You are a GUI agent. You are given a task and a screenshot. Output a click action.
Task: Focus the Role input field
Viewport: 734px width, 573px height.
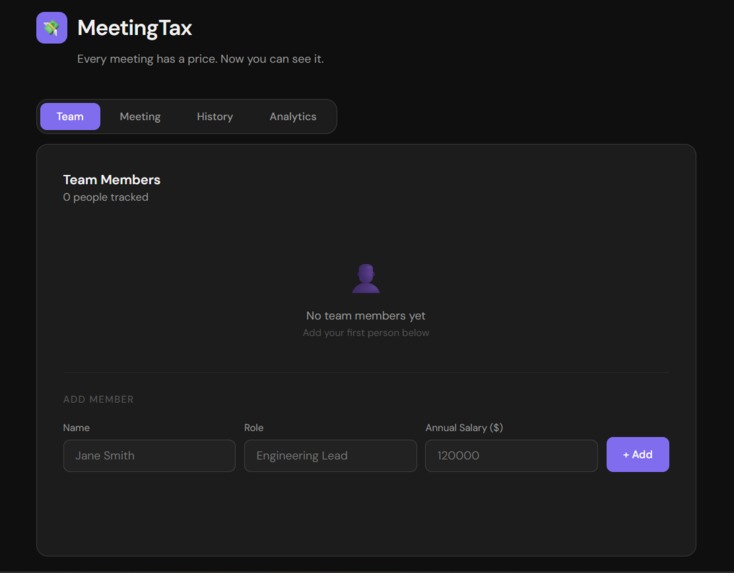point(330,455)
